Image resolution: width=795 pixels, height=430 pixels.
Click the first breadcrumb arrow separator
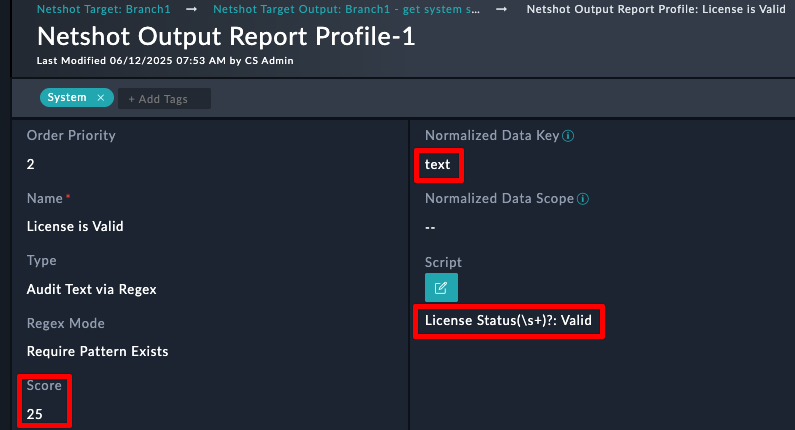tap(192, 9)
